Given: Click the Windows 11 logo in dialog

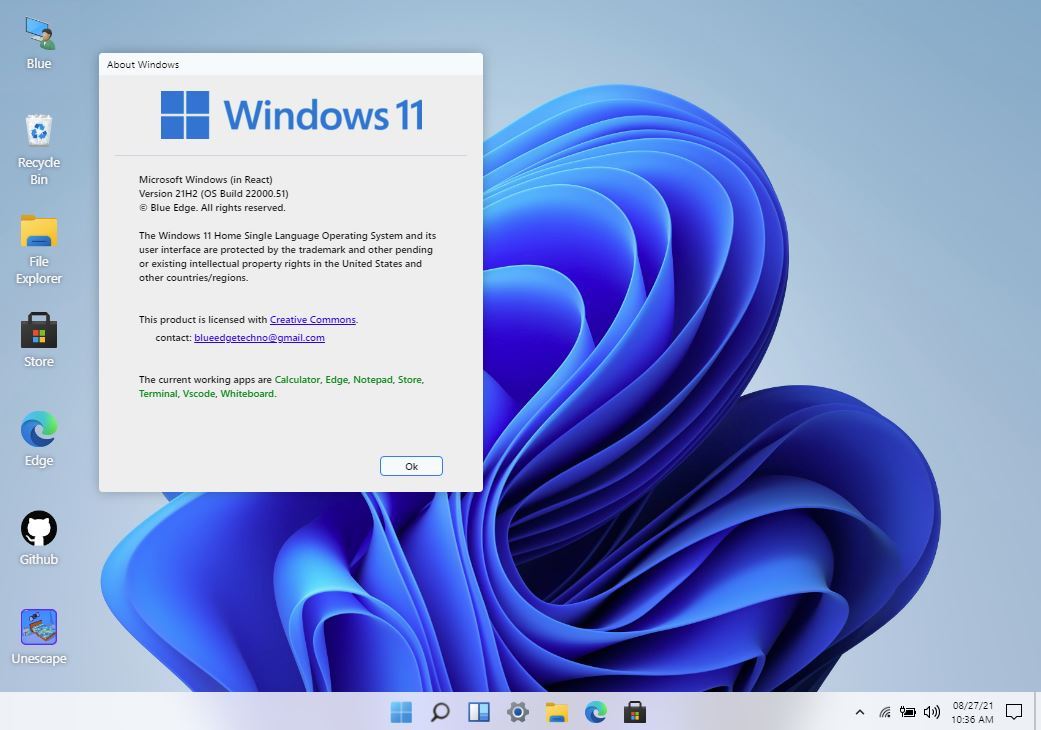Looking at the screenshot, I should 292,115.
